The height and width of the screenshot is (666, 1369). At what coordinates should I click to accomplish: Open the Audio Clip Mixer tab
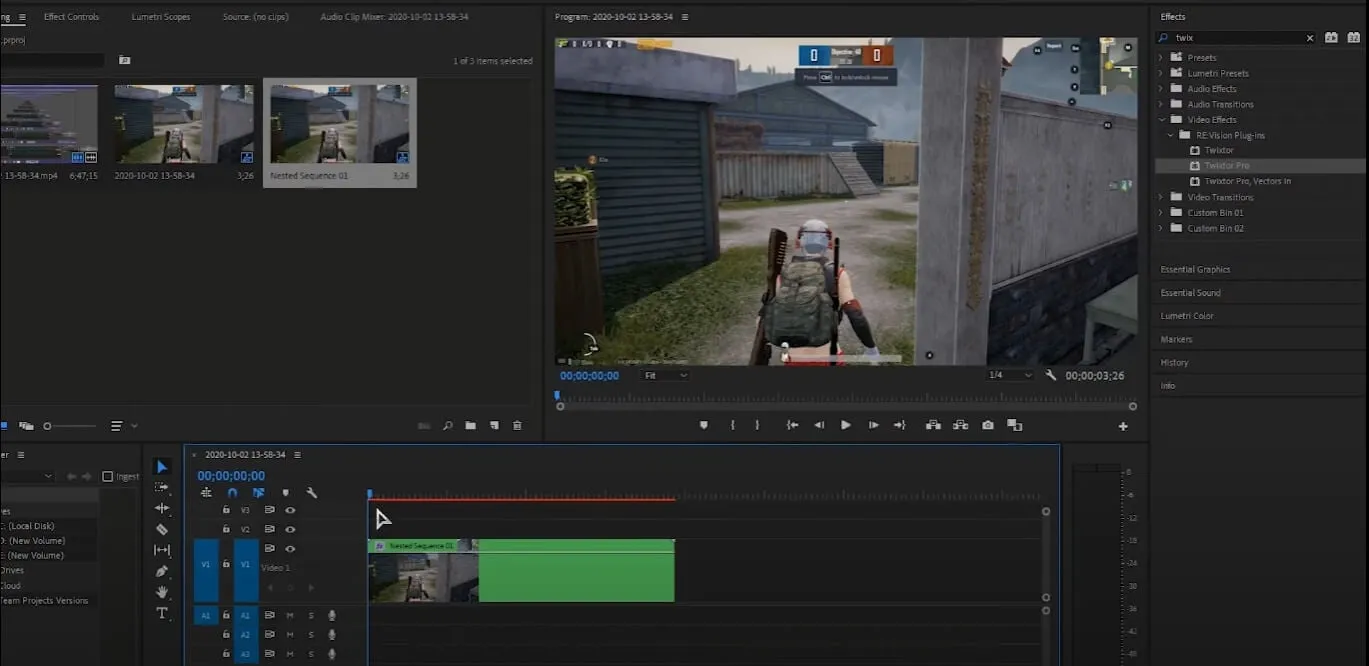(x=394, y=17)
